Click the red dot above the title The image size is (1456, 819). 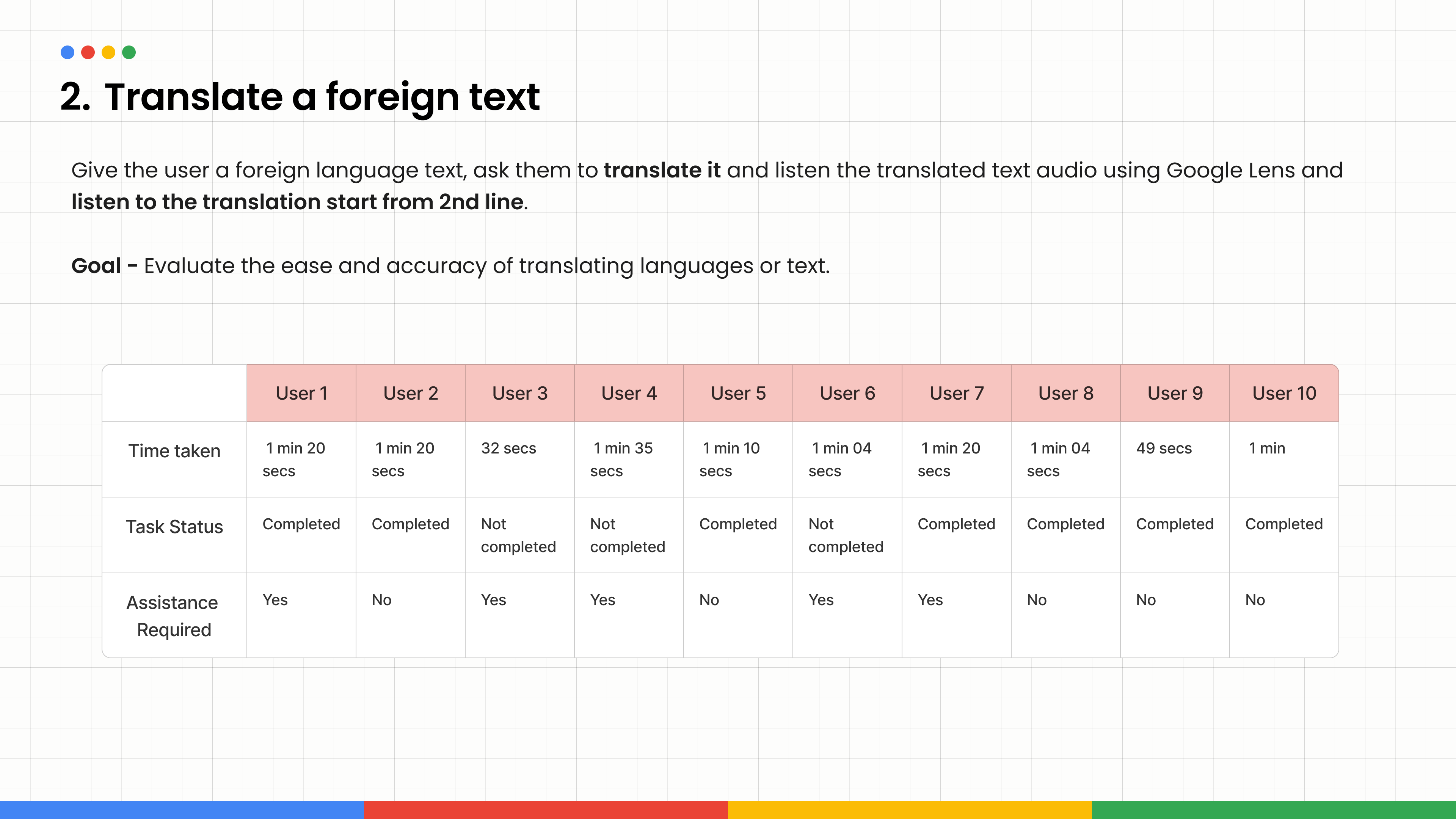tap(88, 53)
